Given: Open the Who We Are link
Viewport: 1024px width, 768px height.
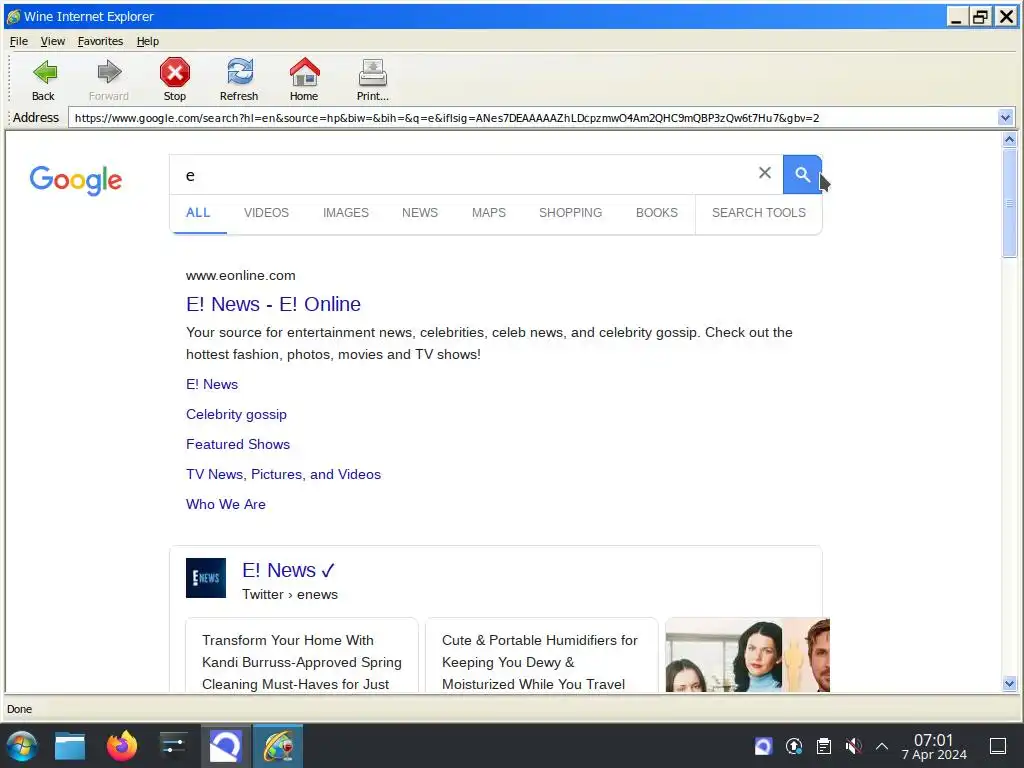Looking at the screenshot, I should tap(226, 505).
